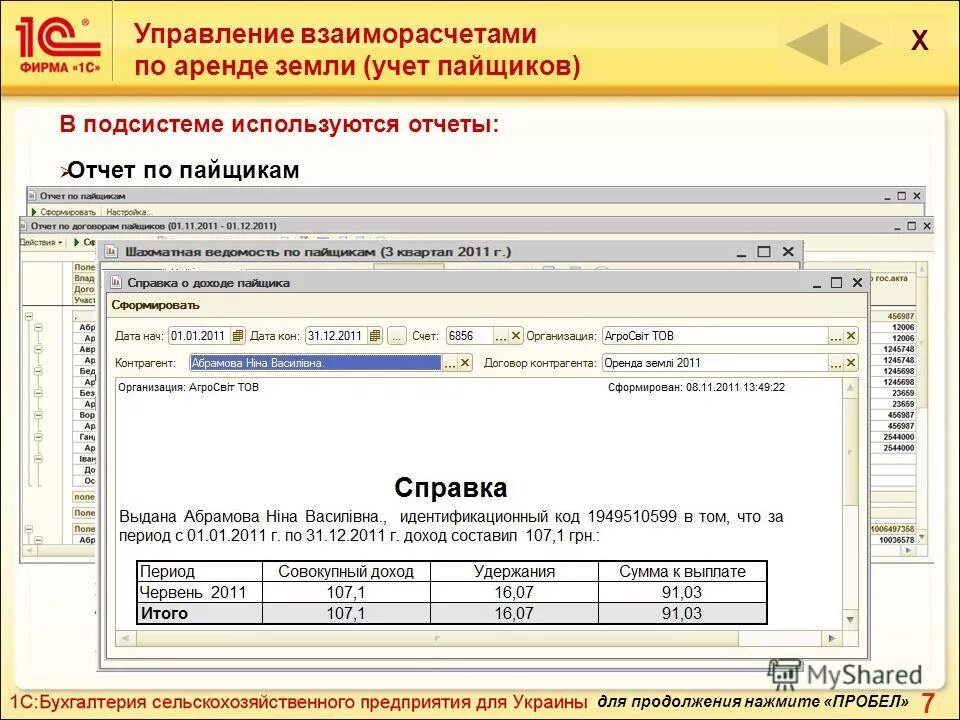
Task: Open calendar picker for "Дата нач" field
Action: (x=237, y=336)
